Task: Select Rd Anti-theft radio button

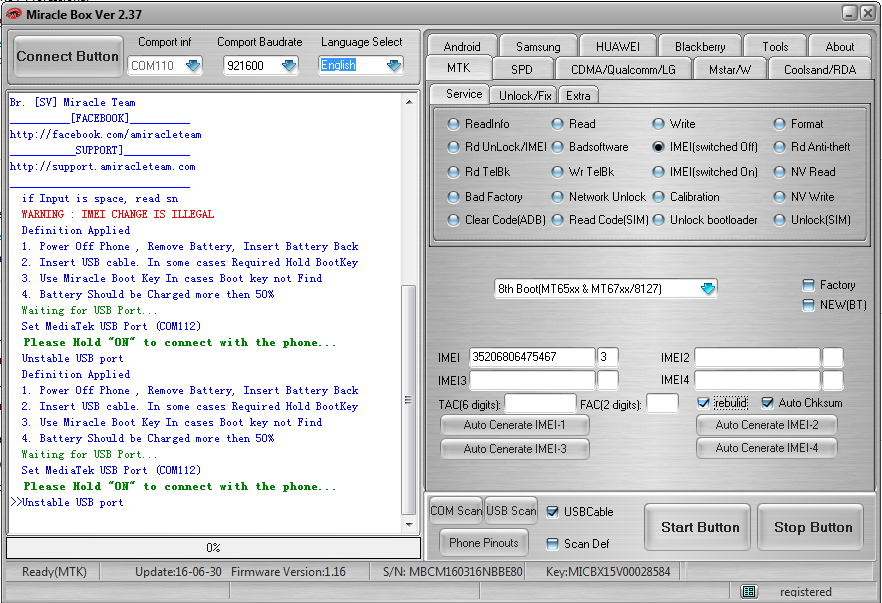Action: click(780, 147)
